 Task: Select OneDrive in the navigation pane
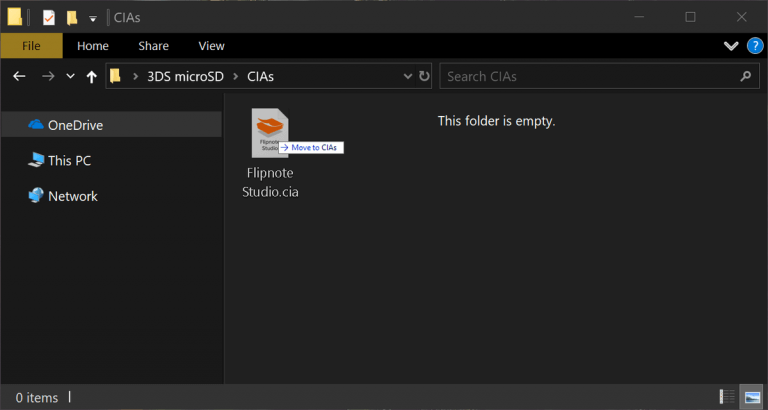click(75, 125)
